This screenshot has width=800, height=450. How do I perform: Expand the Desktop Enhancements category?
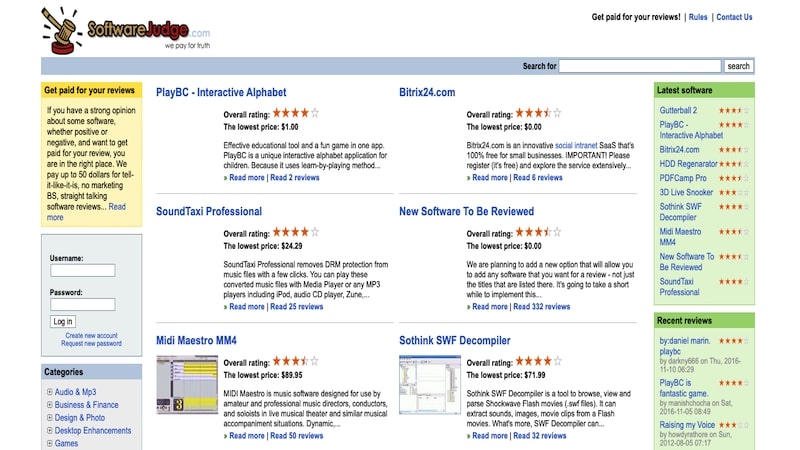(49, 430)
